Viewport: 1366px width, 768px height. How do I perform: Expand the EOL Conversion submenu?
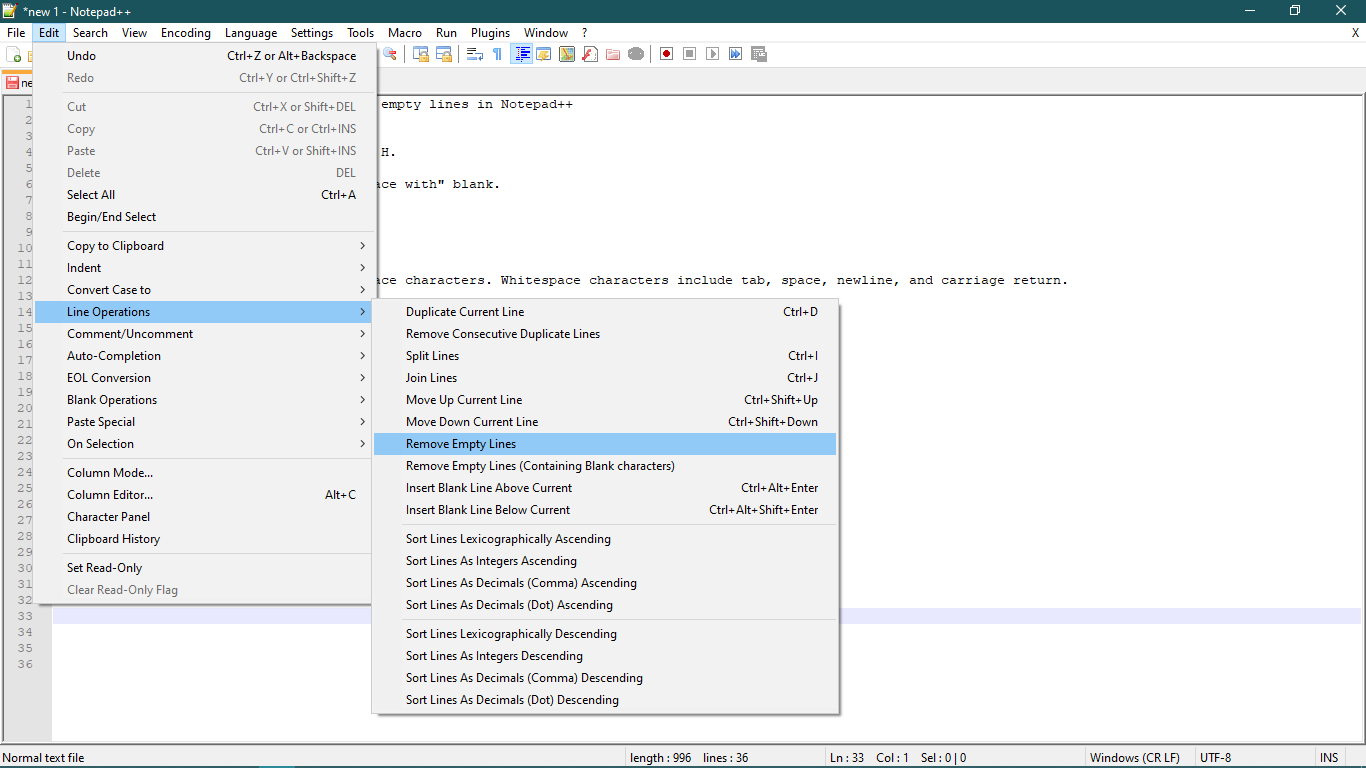pos(108,377)
